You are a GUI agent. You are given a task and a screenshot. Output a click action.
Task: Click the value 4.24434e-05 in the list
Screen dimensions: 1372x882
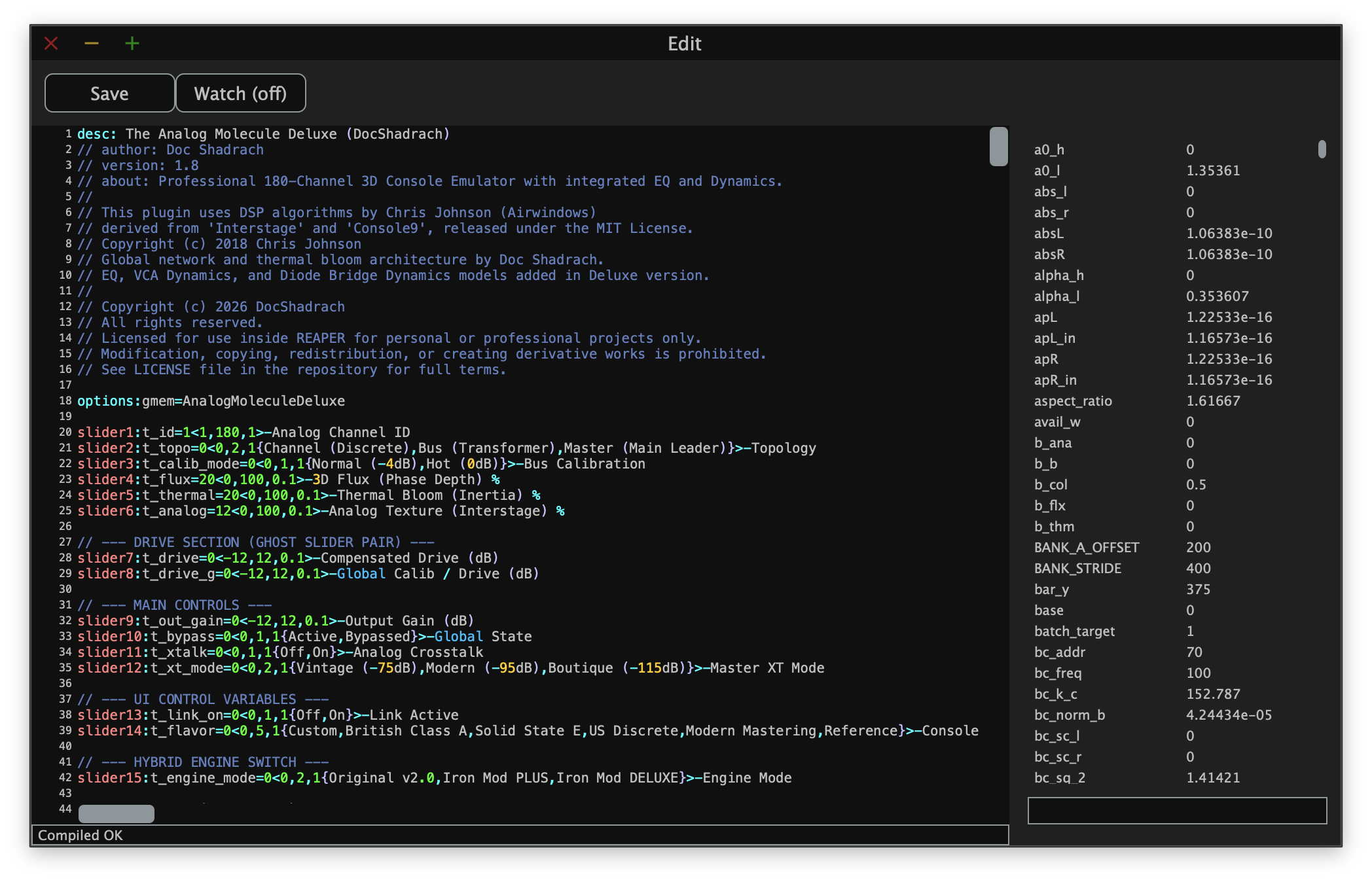coord(1229,715)
